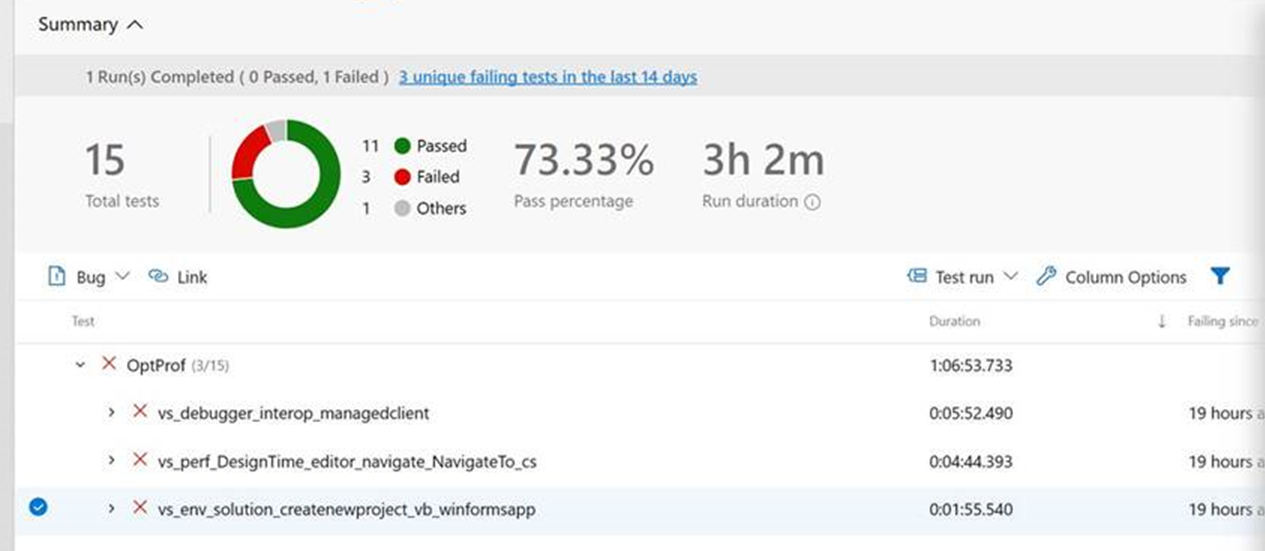
Task: Click the Link button label
Action: pos(192,278)
